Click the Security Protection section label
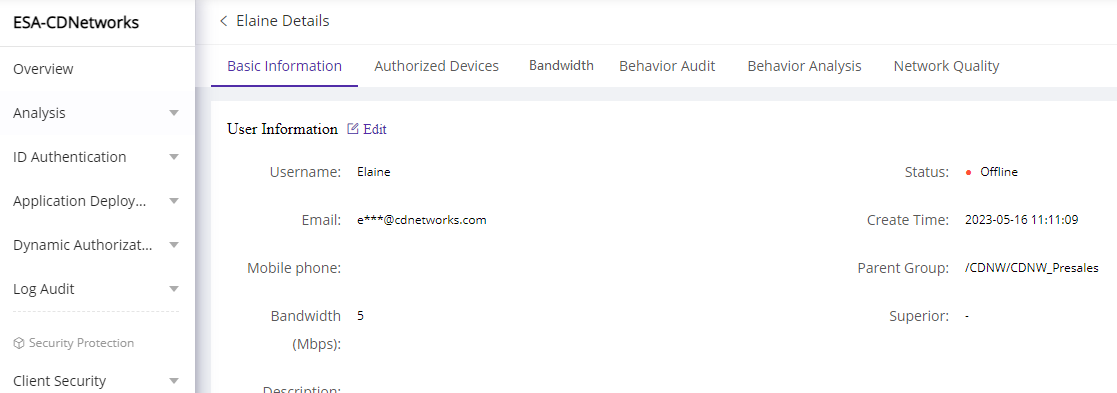This screenshot has width=1117, height=393. tap(81, 343)
